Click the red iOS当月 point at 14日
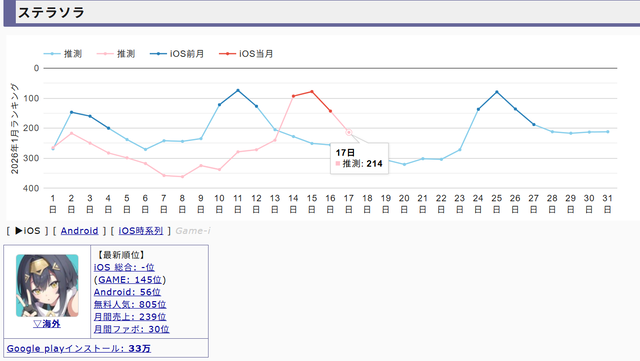 (x=293, y=96)
